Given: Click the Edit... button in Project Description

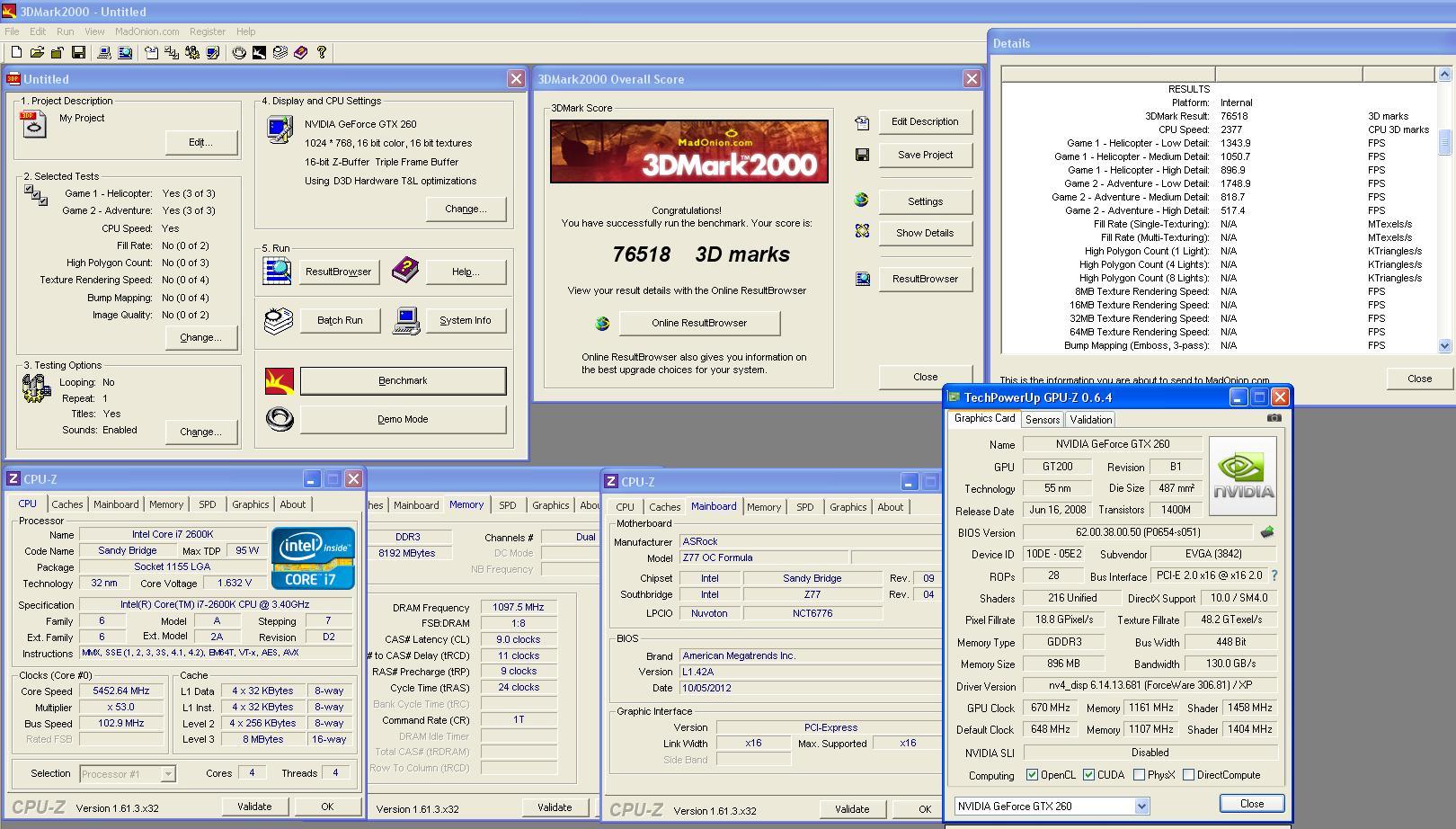Looking at the screenshot, I should tap(200, 142).
